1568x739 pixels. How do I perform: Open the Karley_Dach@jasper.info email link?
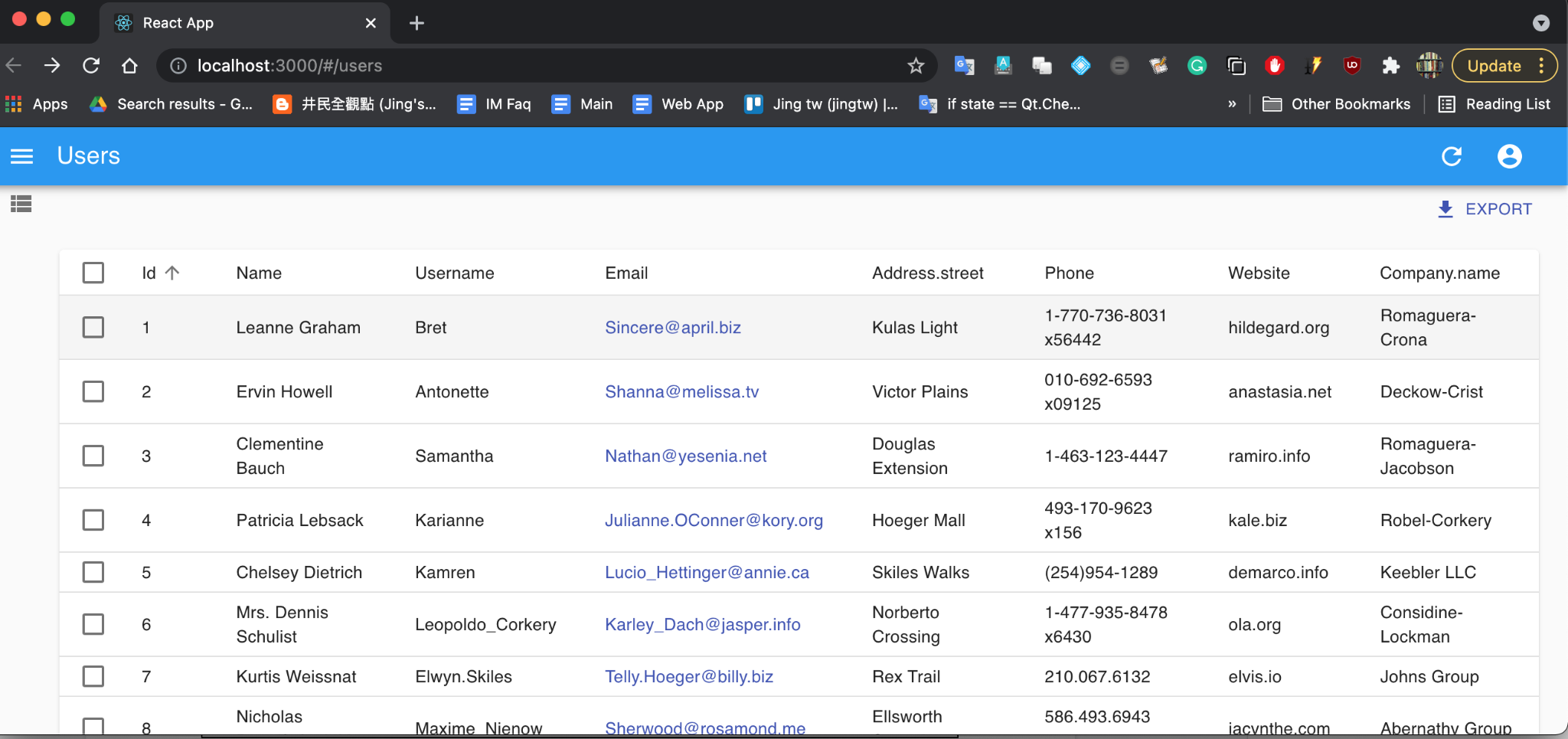(702, 625)
